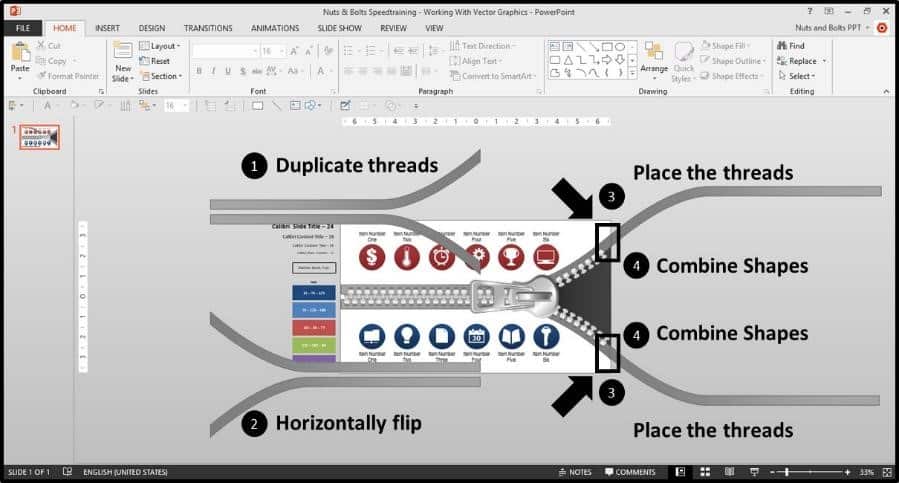Image resolution: width=899 pixels, height=483 pixels.
Task: Click Convert to SmartArt
Action: (x=493, y=76)
